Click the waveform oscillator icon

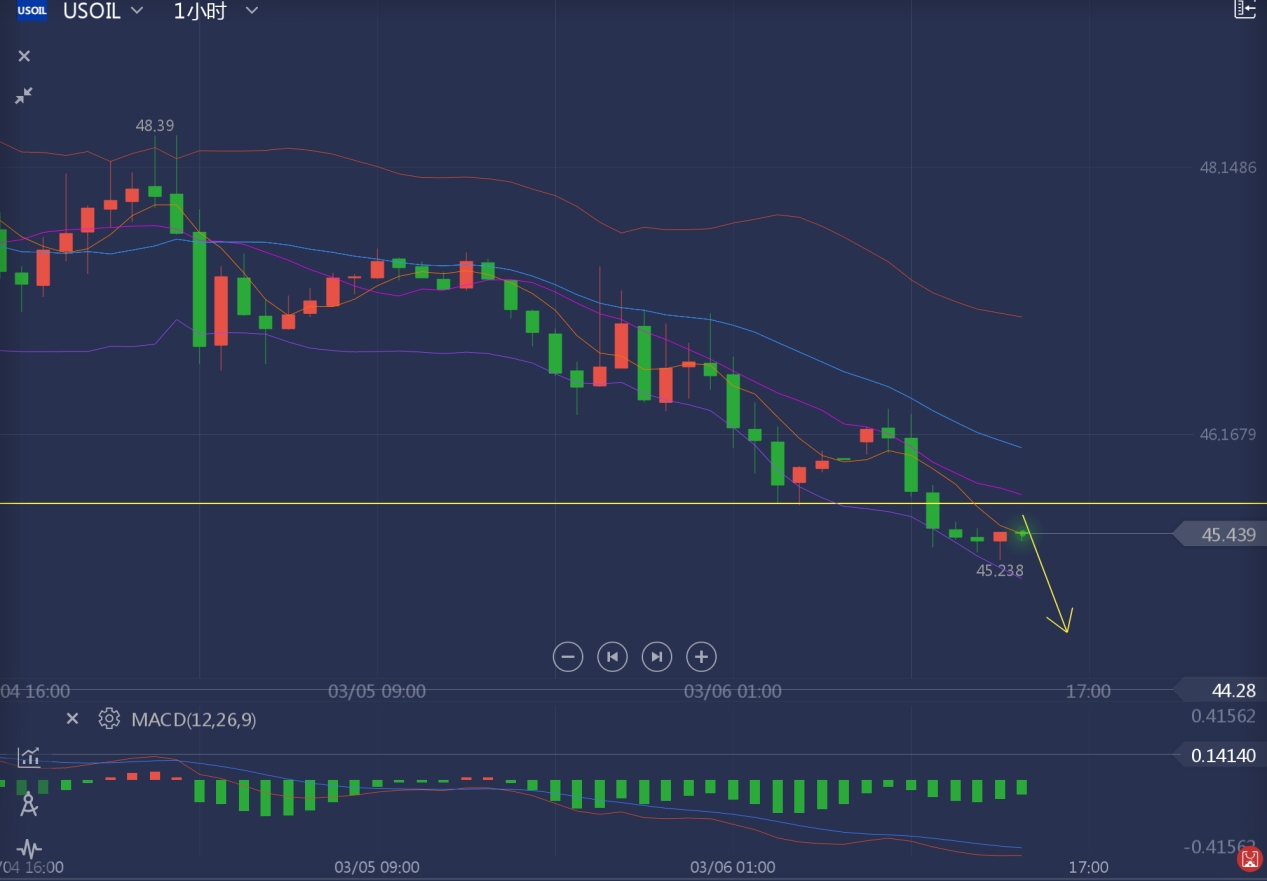(x=29, y=849)
